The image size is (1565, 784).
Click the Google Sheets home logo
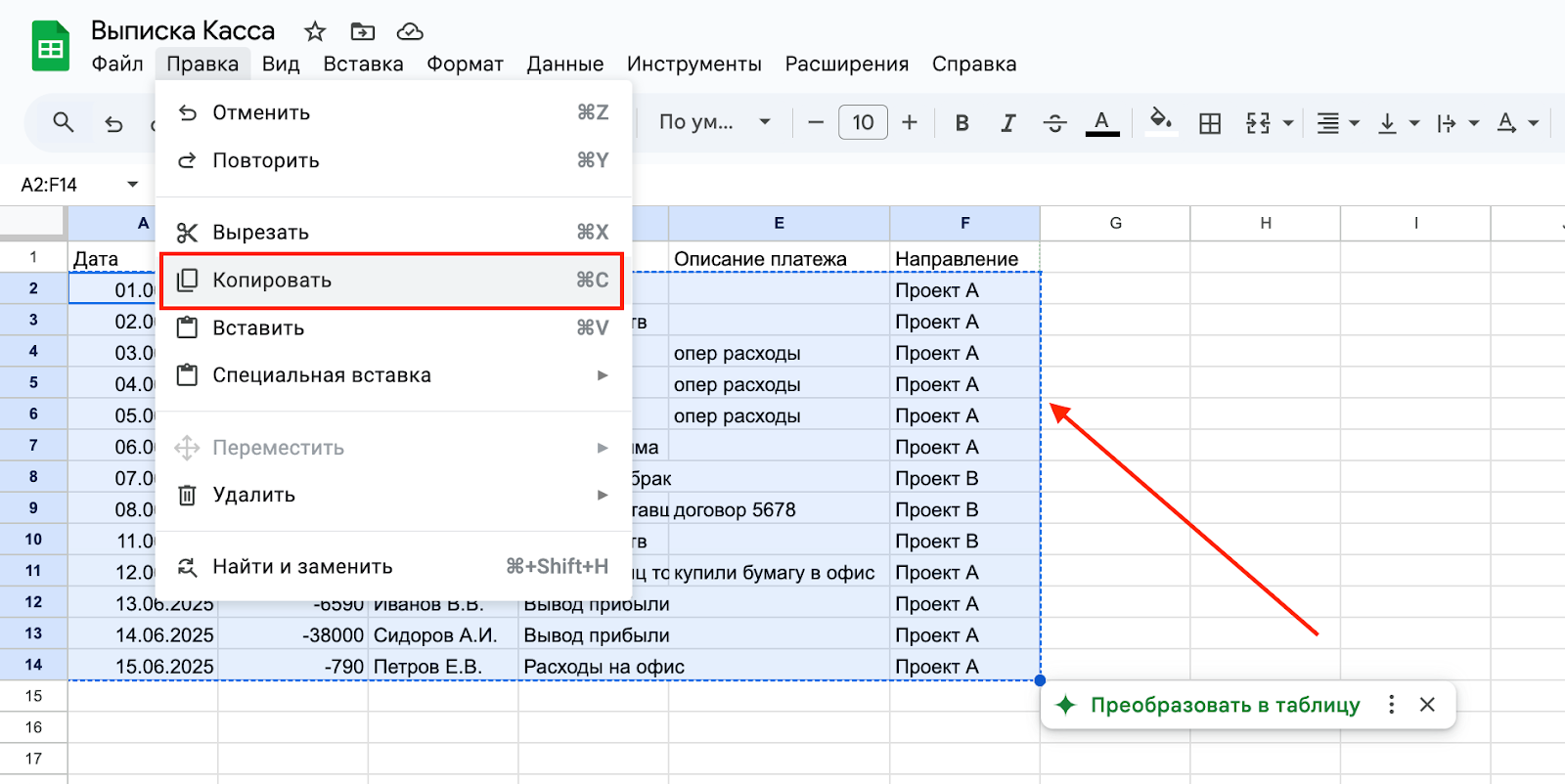(x=50, y=47)
